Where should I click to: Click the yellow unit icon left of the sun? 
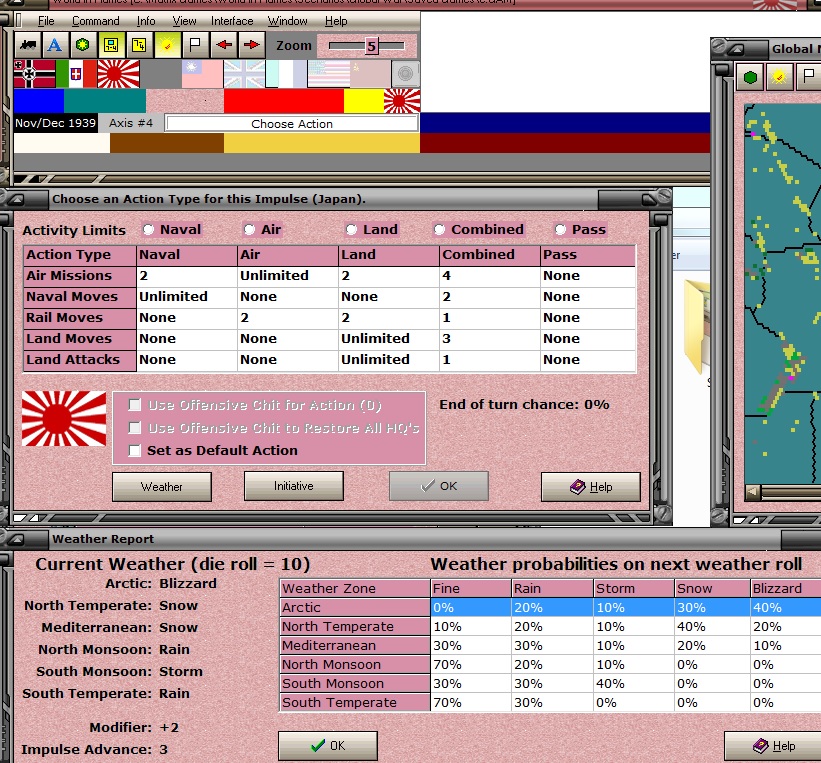139,45
